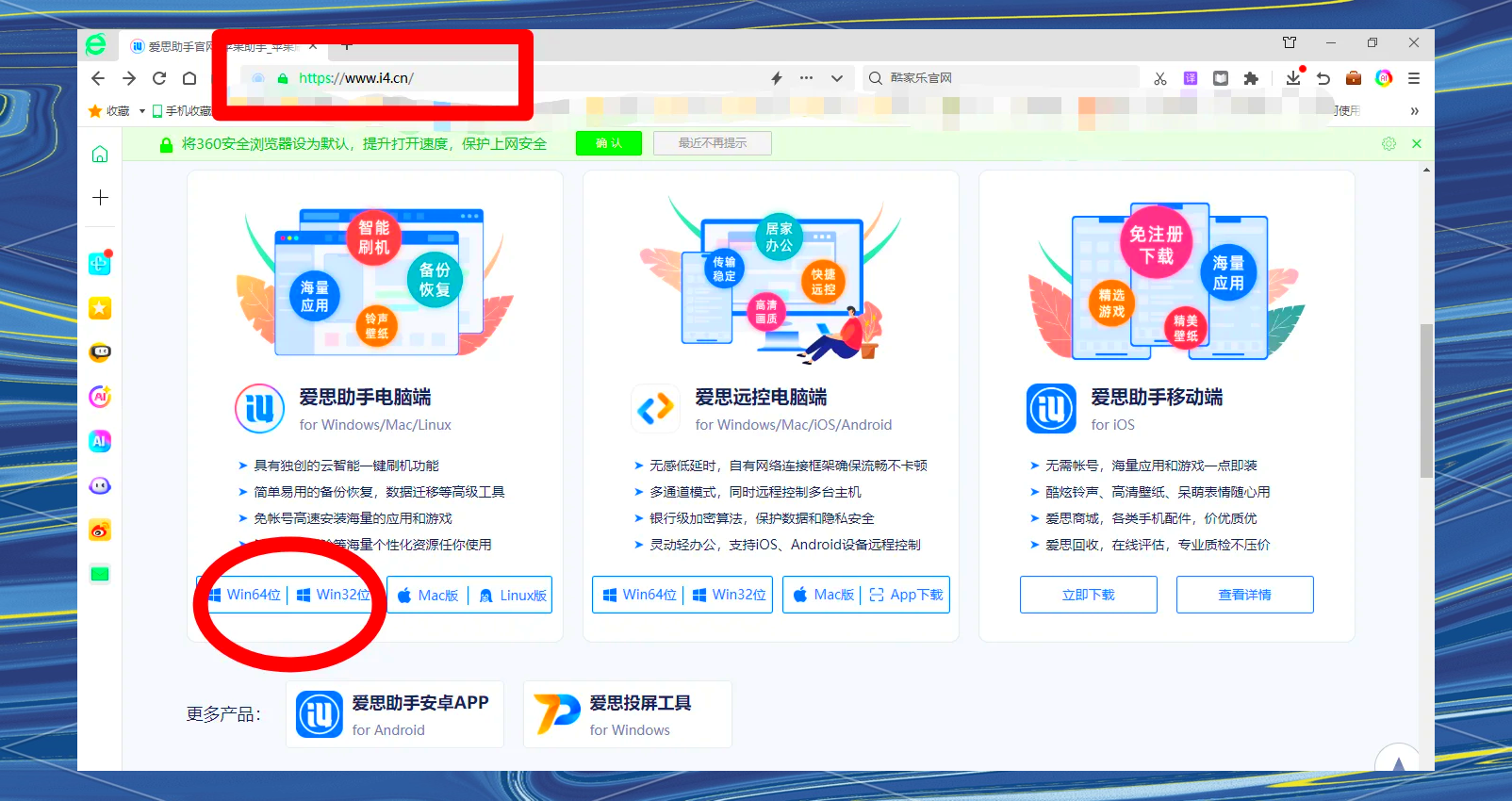This screenshot has width=1512, height=801.
Task: Expand more bookmarks with the double chevron
Action: 1414,111
